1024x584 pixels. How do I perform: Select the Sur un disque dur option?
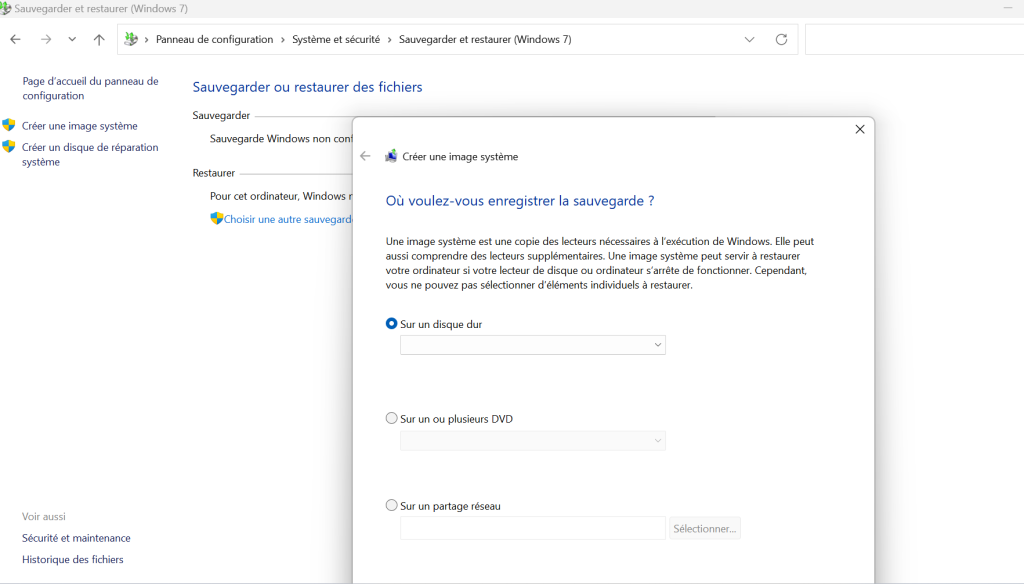[391, 323]
